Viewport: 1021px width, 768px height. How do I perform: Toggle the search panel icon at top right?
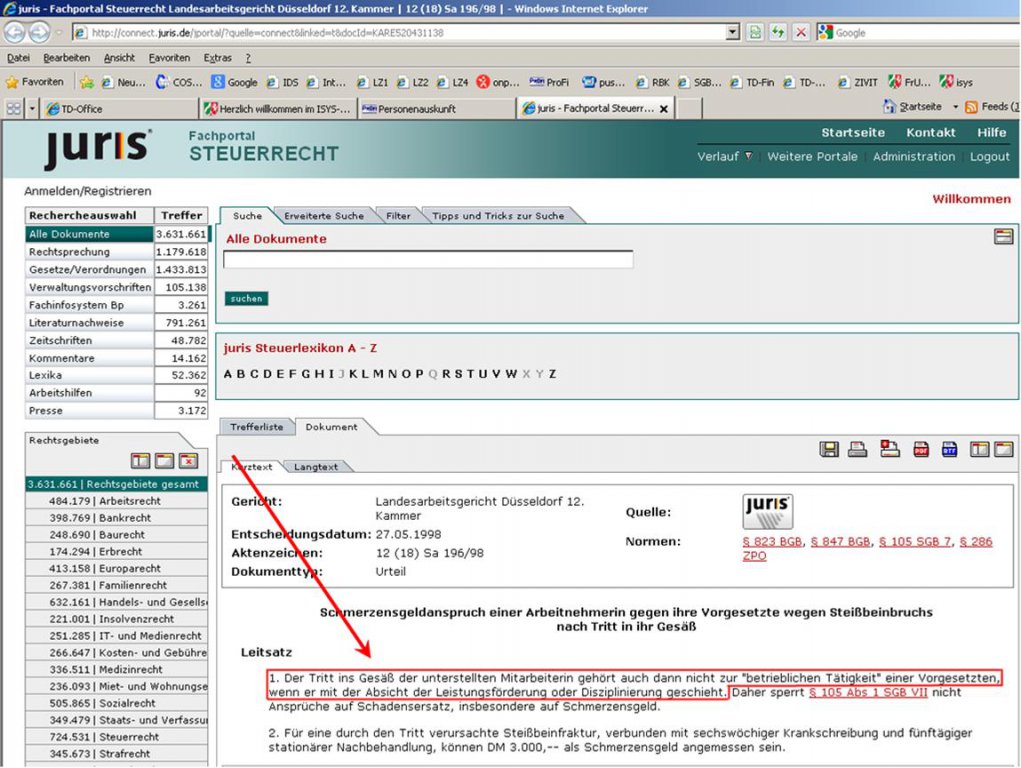coord(1003,236)
